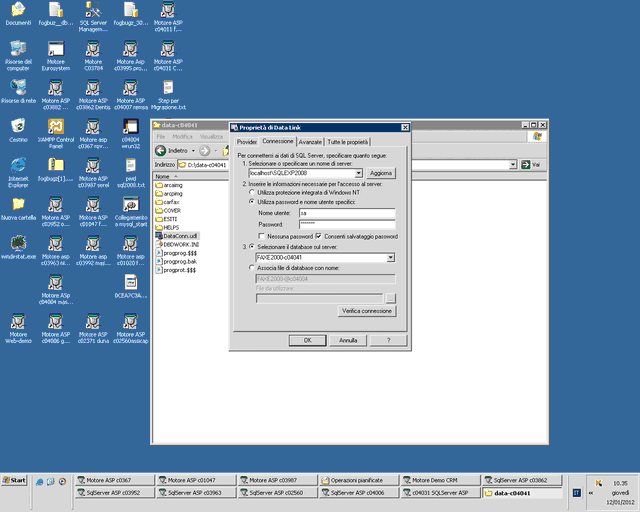
Task: Switch to c04031 SQLServer ASP taskbar item
Action: tap(441, 493)
